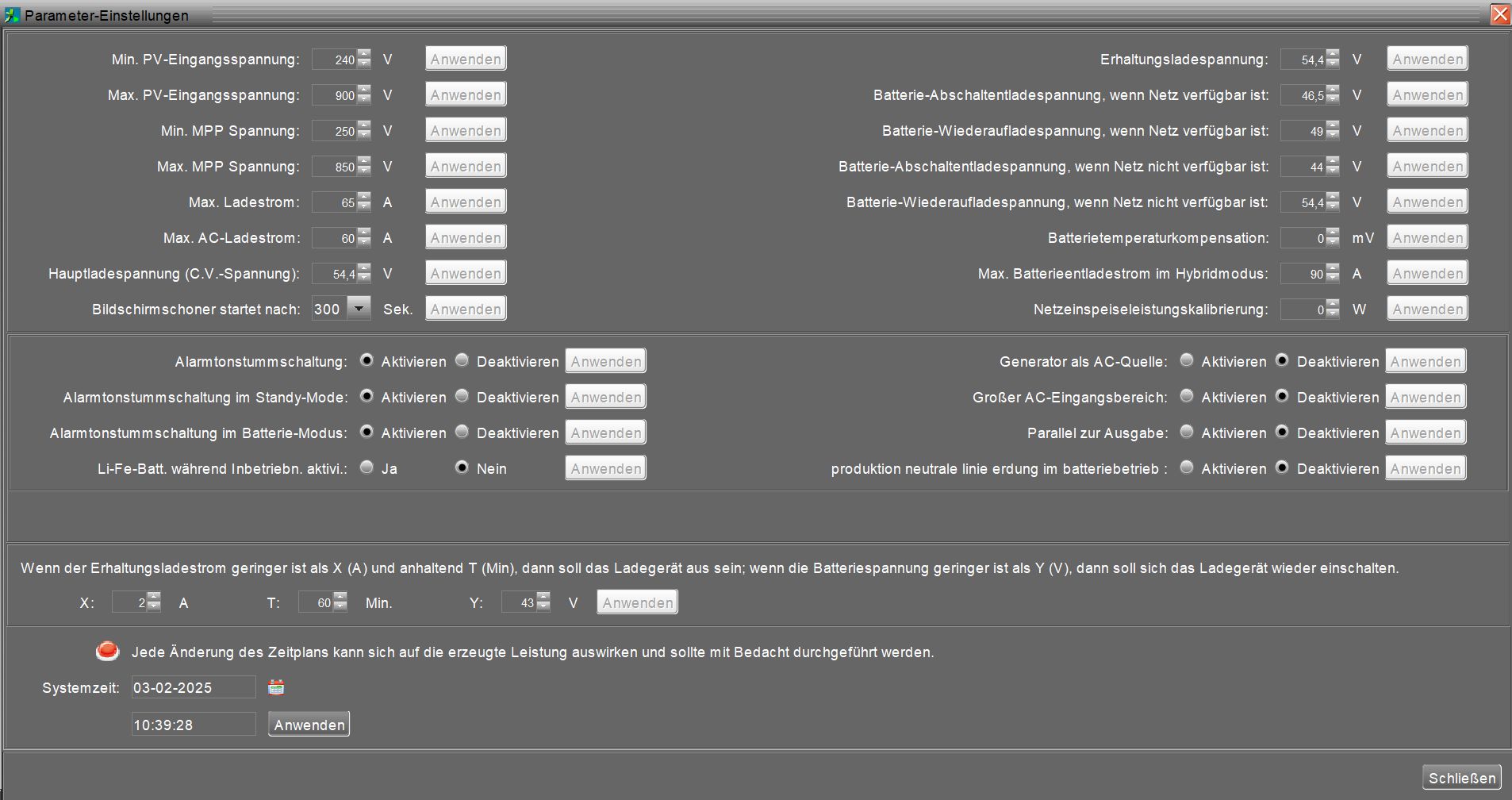Click the Max. Ladestrom stepper arrows
Image resolution: width=1512 pixels, height=800 pixels.
(x=364, y=202)
